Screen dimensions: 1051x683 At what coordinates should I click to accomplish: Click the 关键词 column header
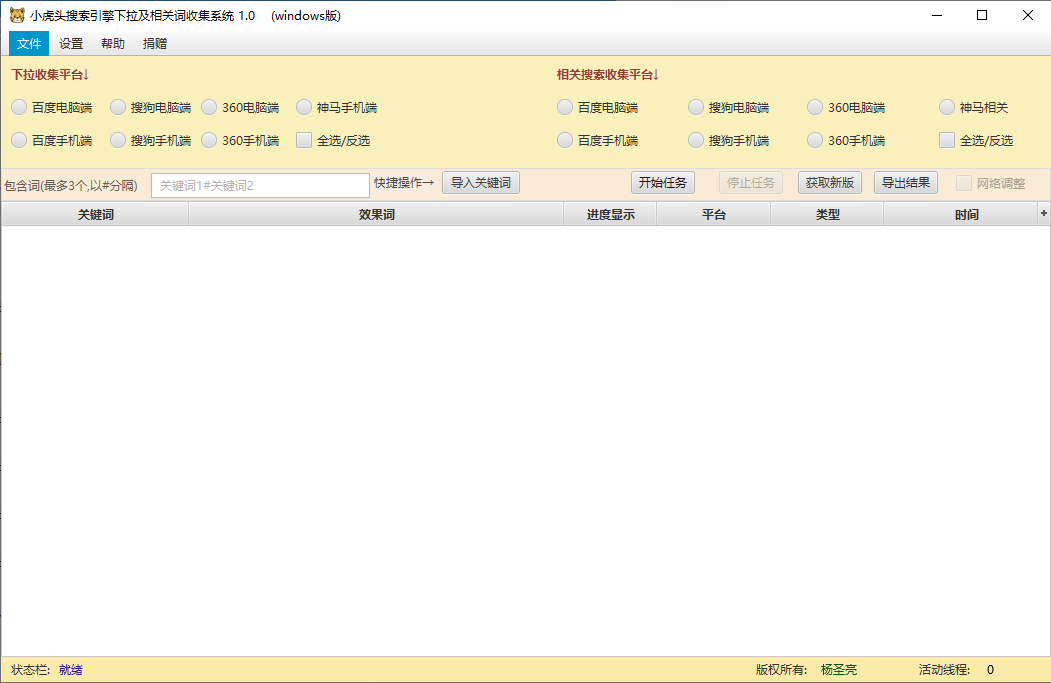[95, 214]
